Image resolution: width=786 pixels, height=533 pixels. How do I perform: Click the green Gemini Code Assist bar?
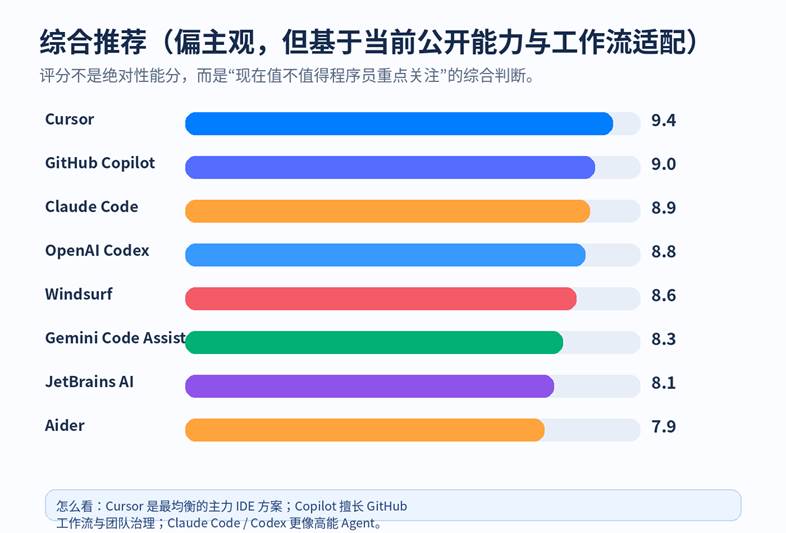374,342
